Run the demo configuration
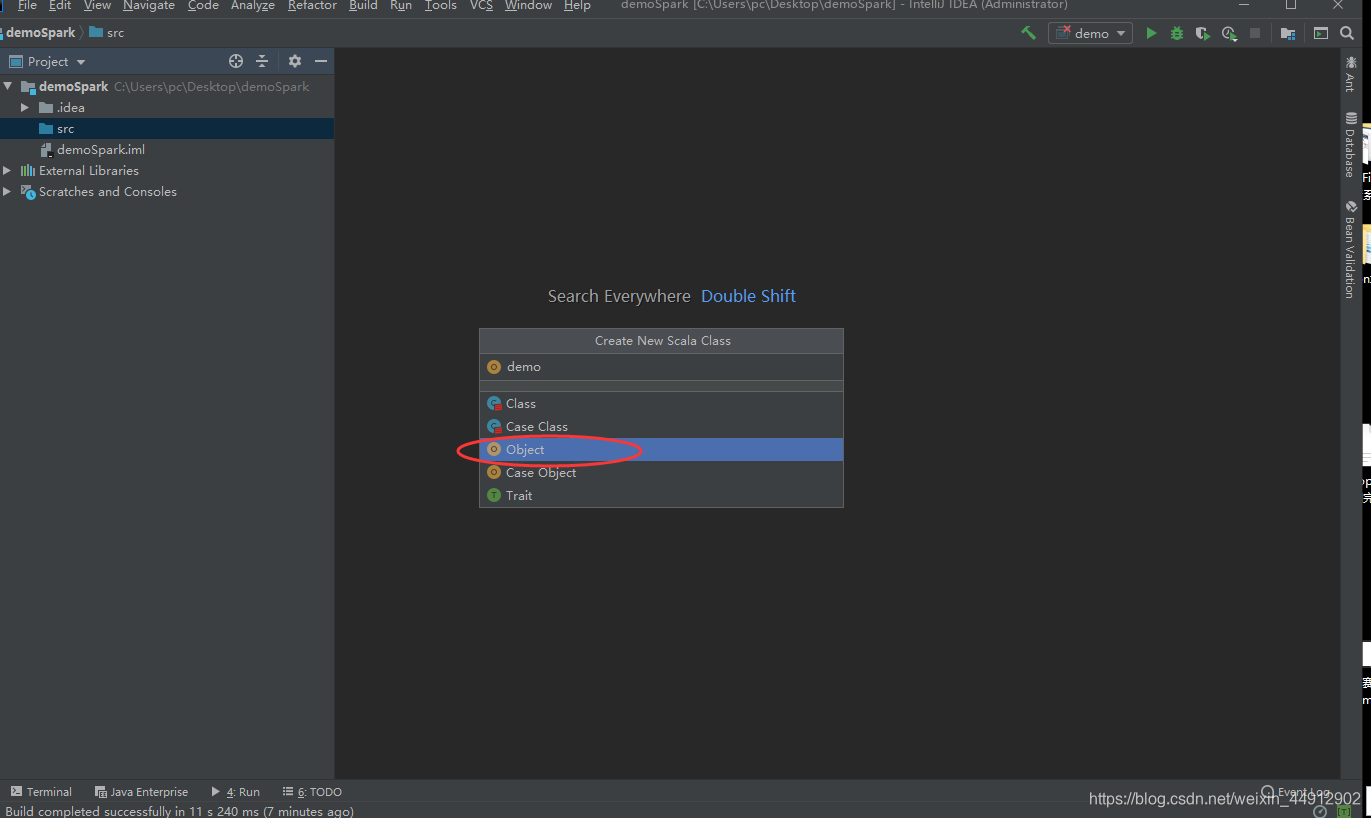The width and height of the screenshot is (1371, 818). 1151,33
